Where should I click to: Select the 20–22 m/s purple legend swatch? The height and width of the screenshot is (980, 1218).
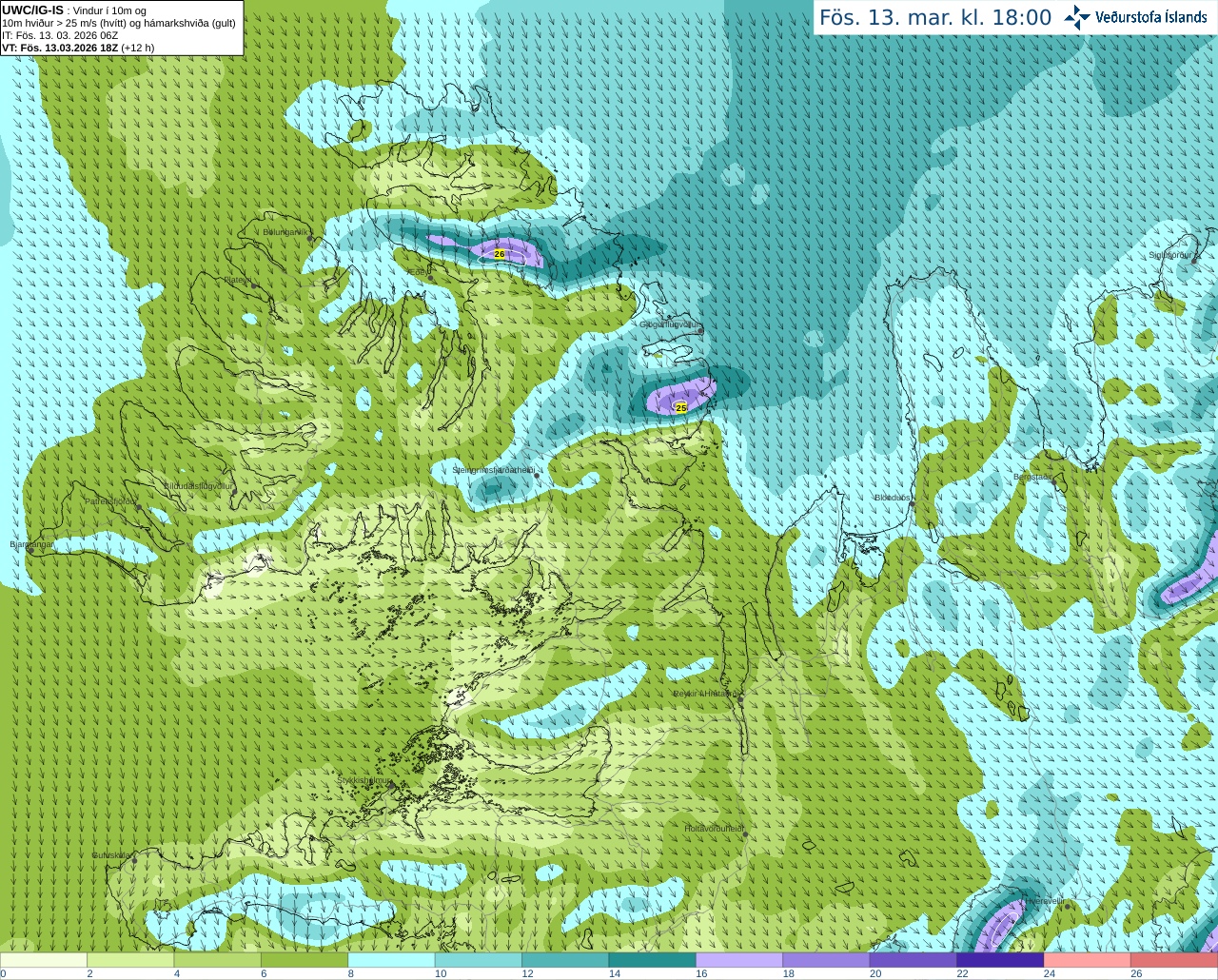coord(913,960)
